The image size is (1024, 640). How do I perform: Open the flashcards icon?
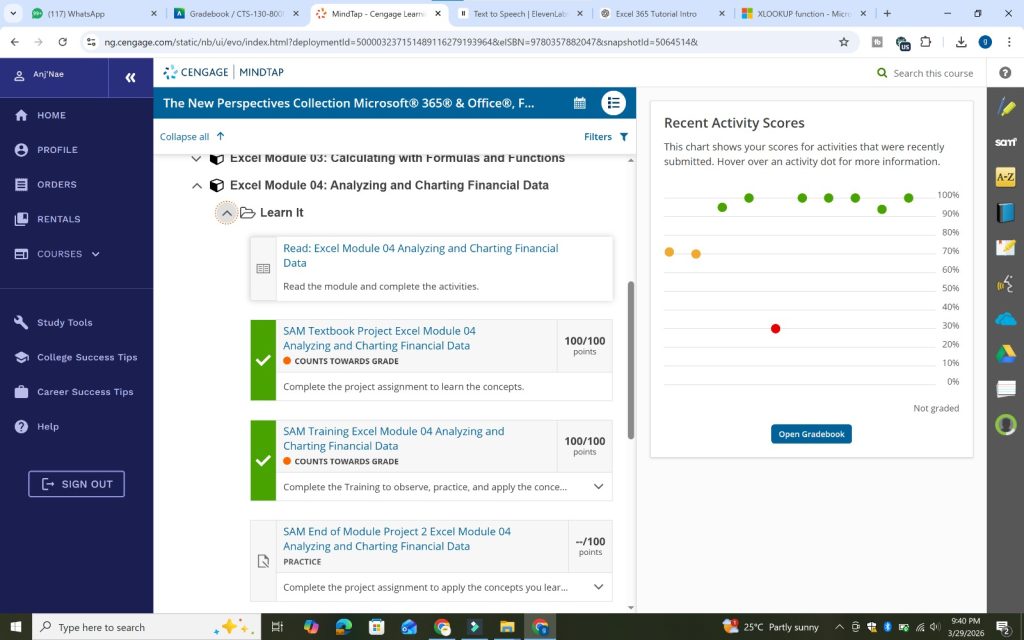1006,389
